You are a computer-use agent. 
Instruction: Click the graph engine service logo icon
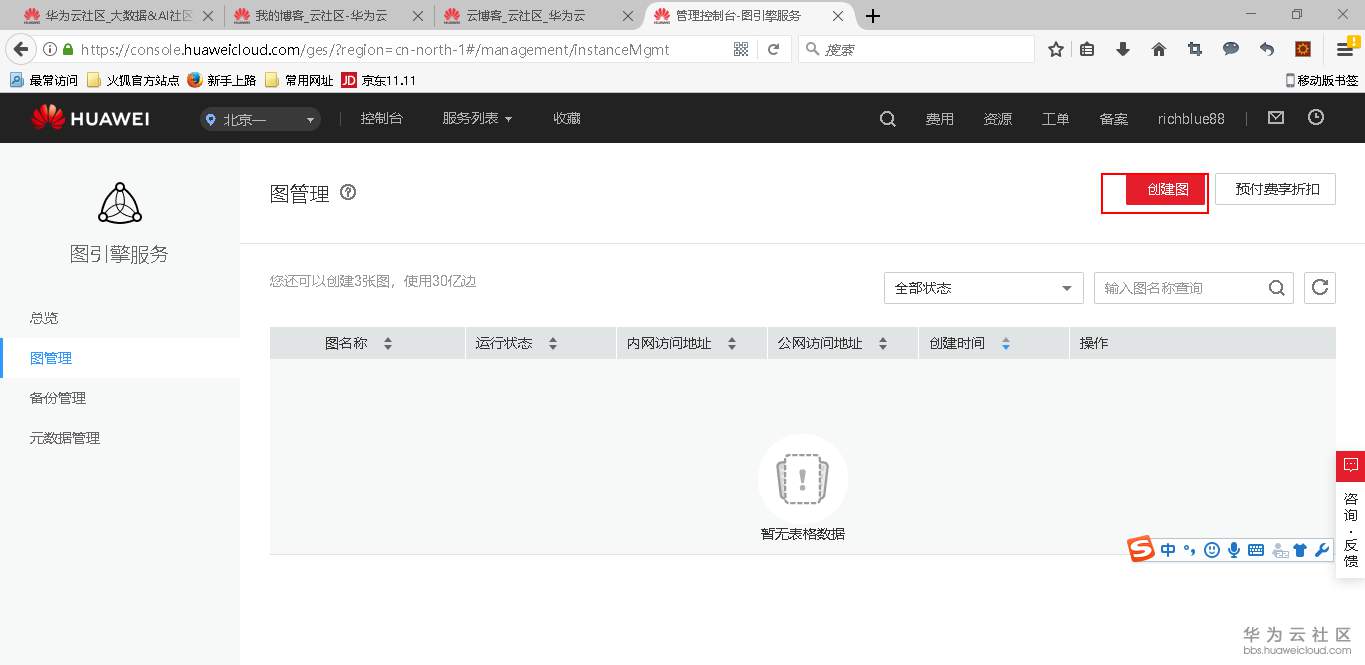click(119, 203)
